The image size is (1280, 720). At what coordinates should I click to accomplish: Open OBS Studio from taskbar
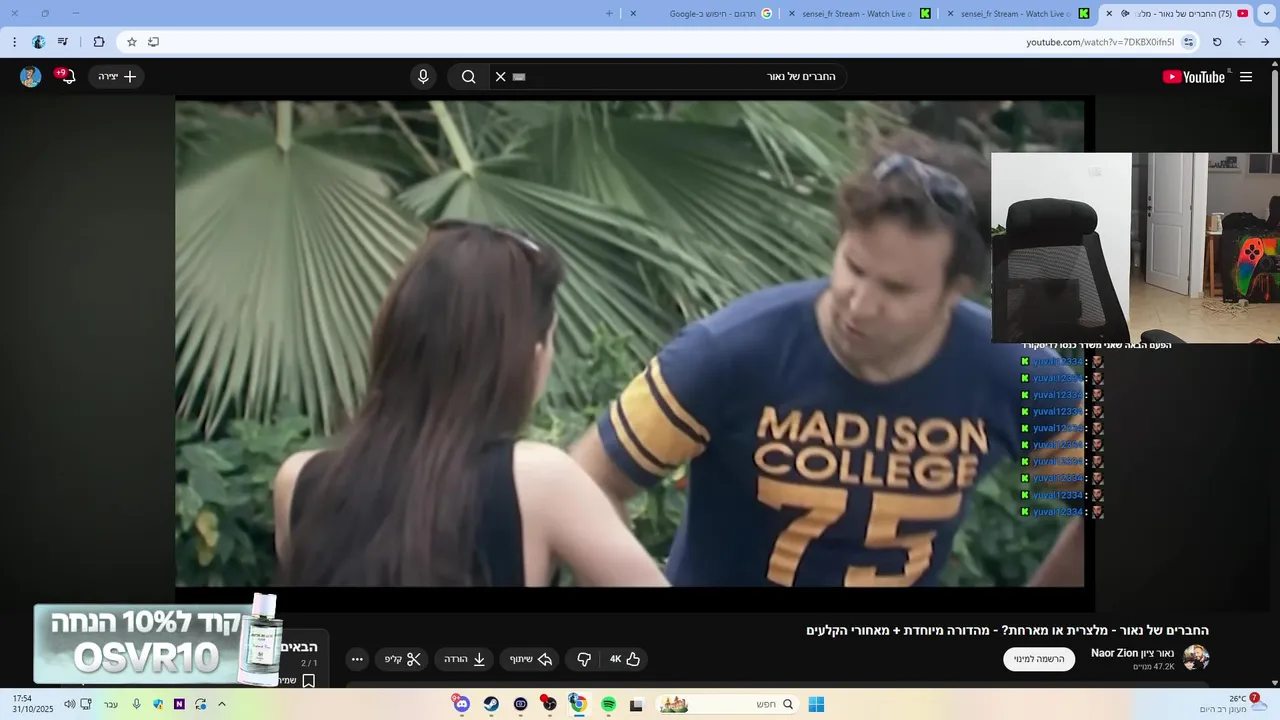pos(549,704)
